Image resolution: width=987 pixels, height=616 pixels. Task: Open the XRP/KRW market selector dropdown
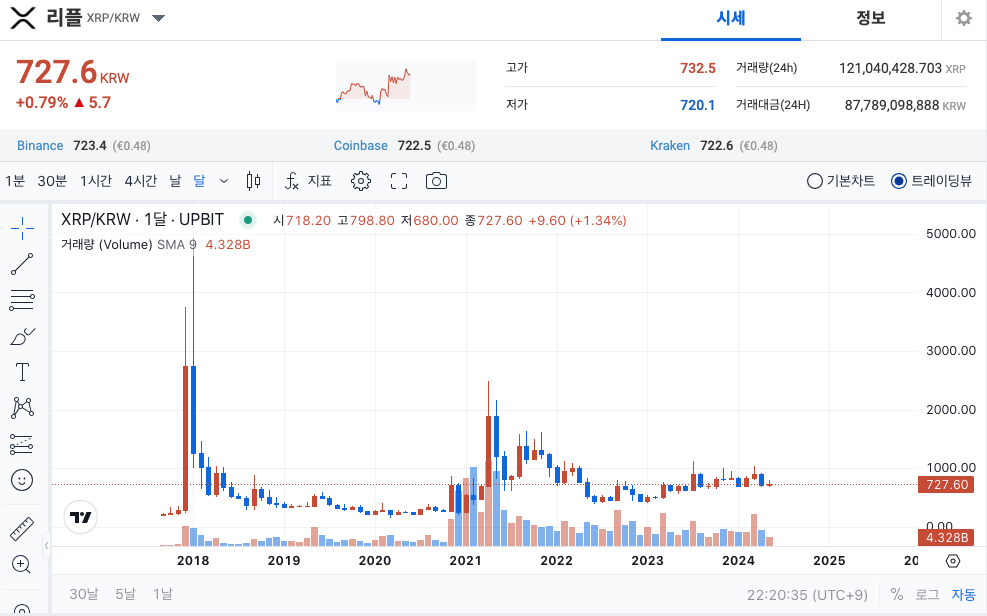point(159,18)
